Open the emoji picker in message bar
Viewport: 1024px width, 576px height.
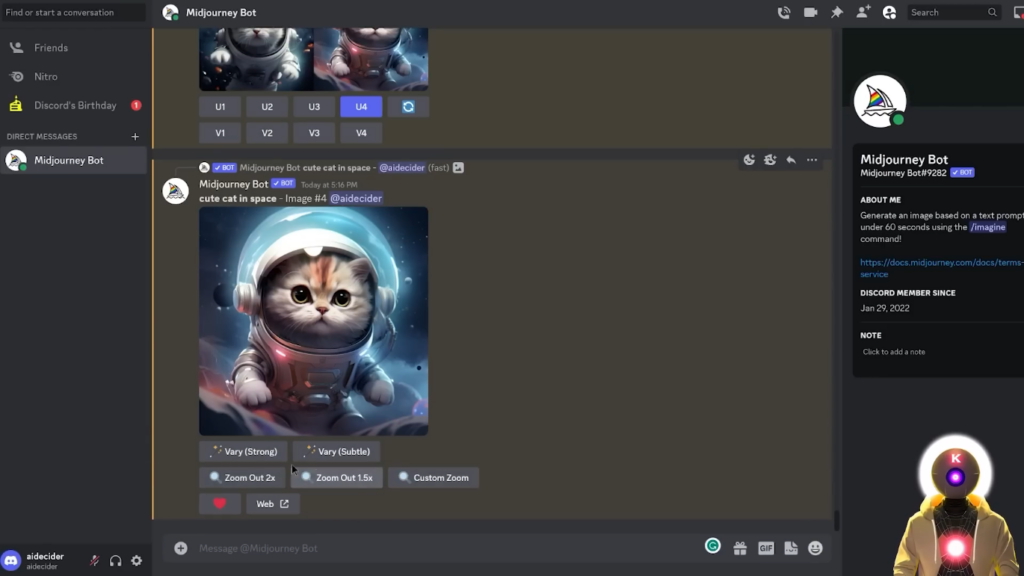coord(815,548)
